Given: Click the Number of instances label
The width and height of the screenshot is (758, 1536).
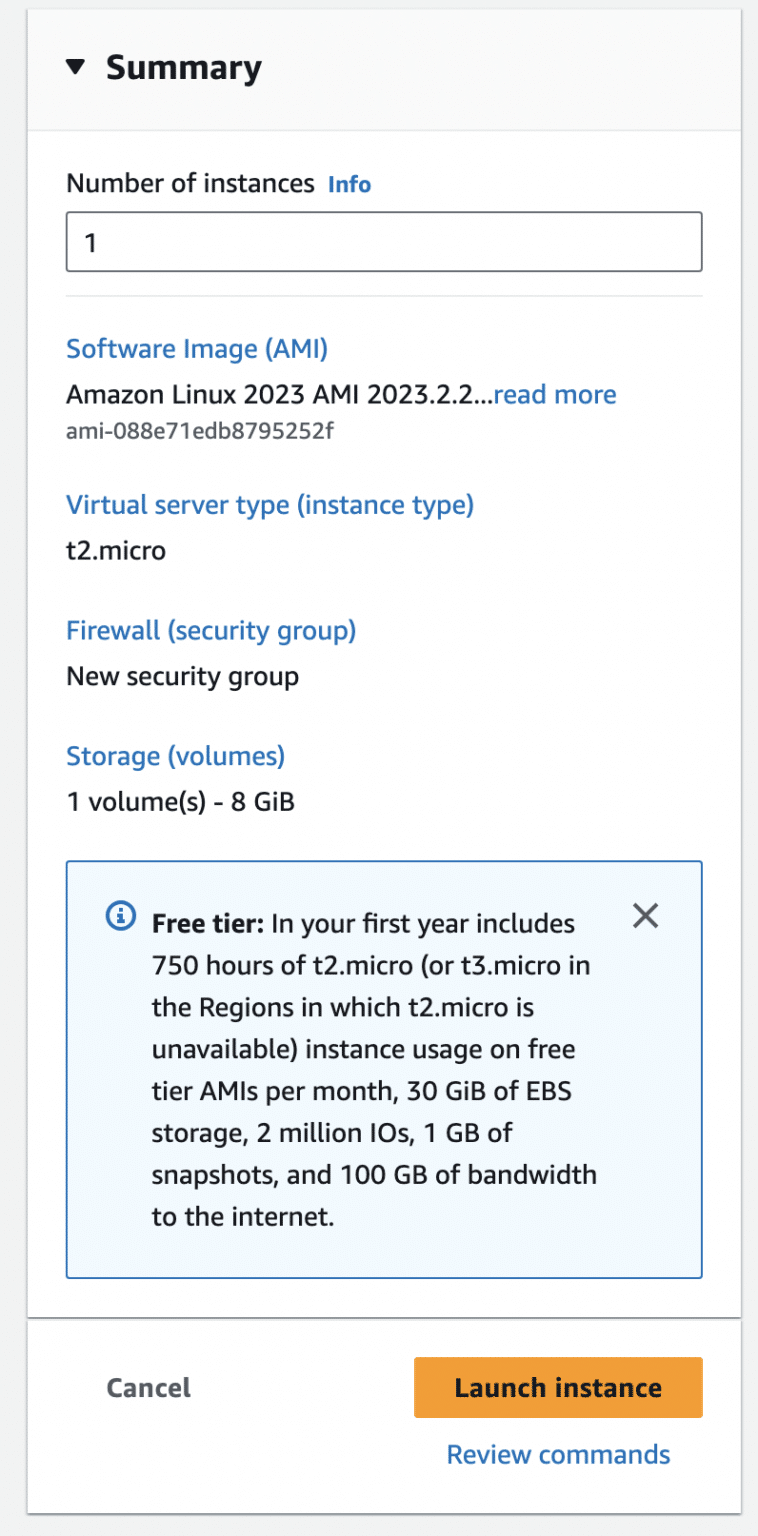Looking at the screenshot, I should (190, 184).
